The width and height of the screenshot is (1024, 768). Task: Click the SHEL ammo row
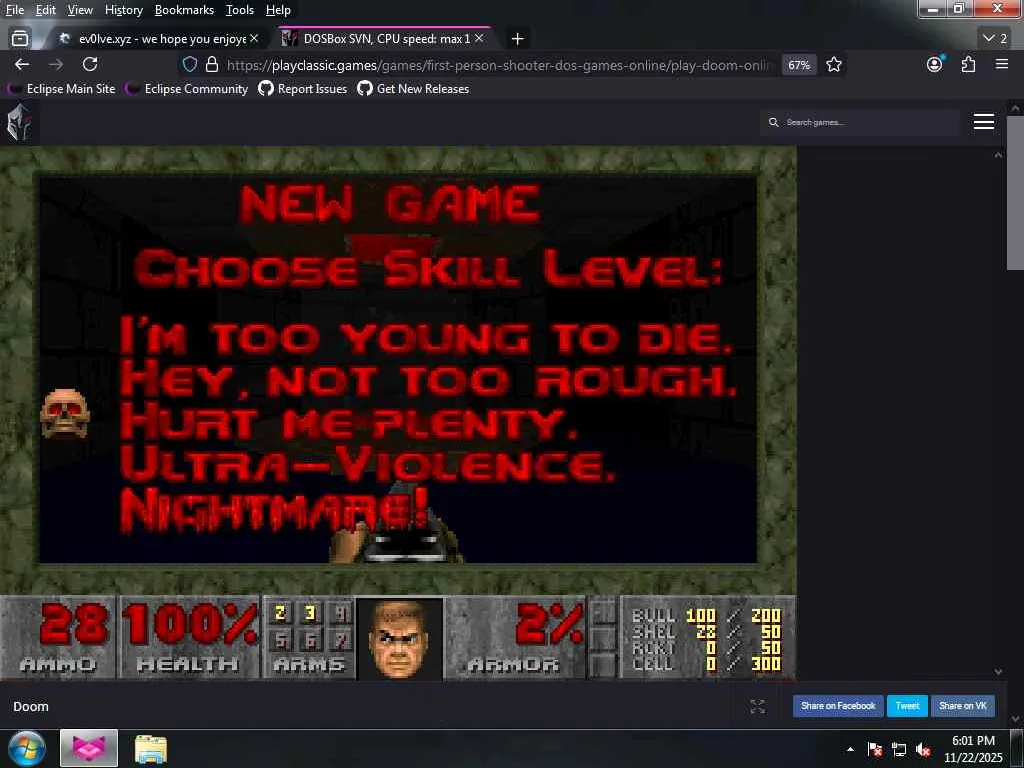point(706,632)
